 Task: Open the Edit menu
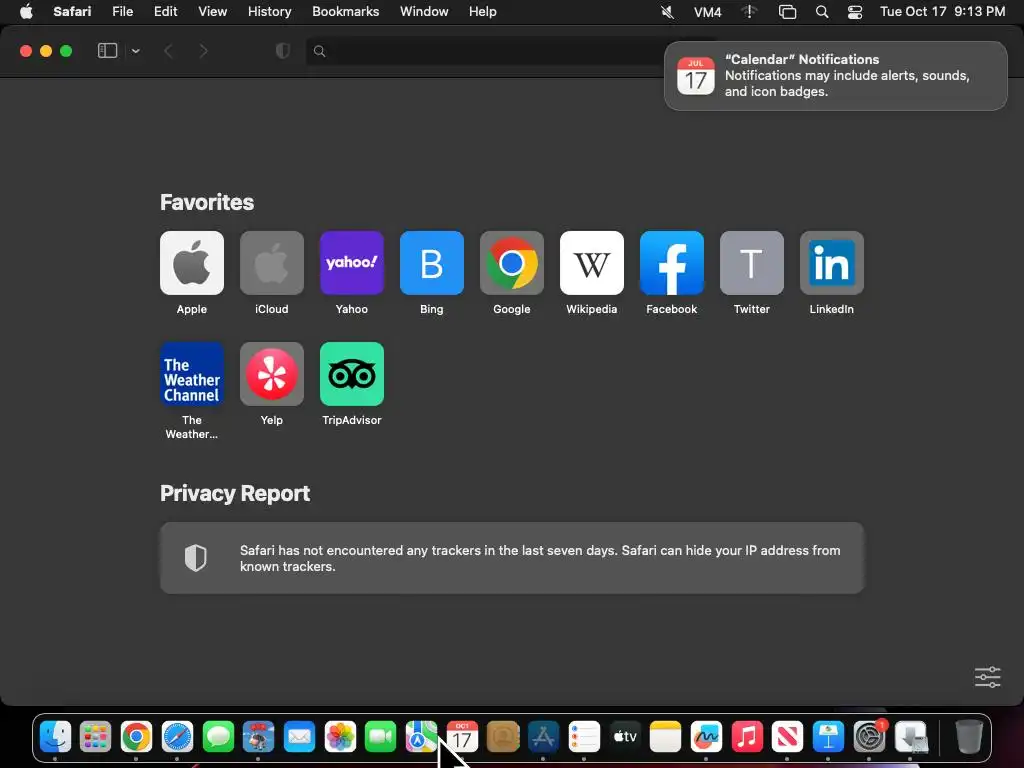coord(165,12)
